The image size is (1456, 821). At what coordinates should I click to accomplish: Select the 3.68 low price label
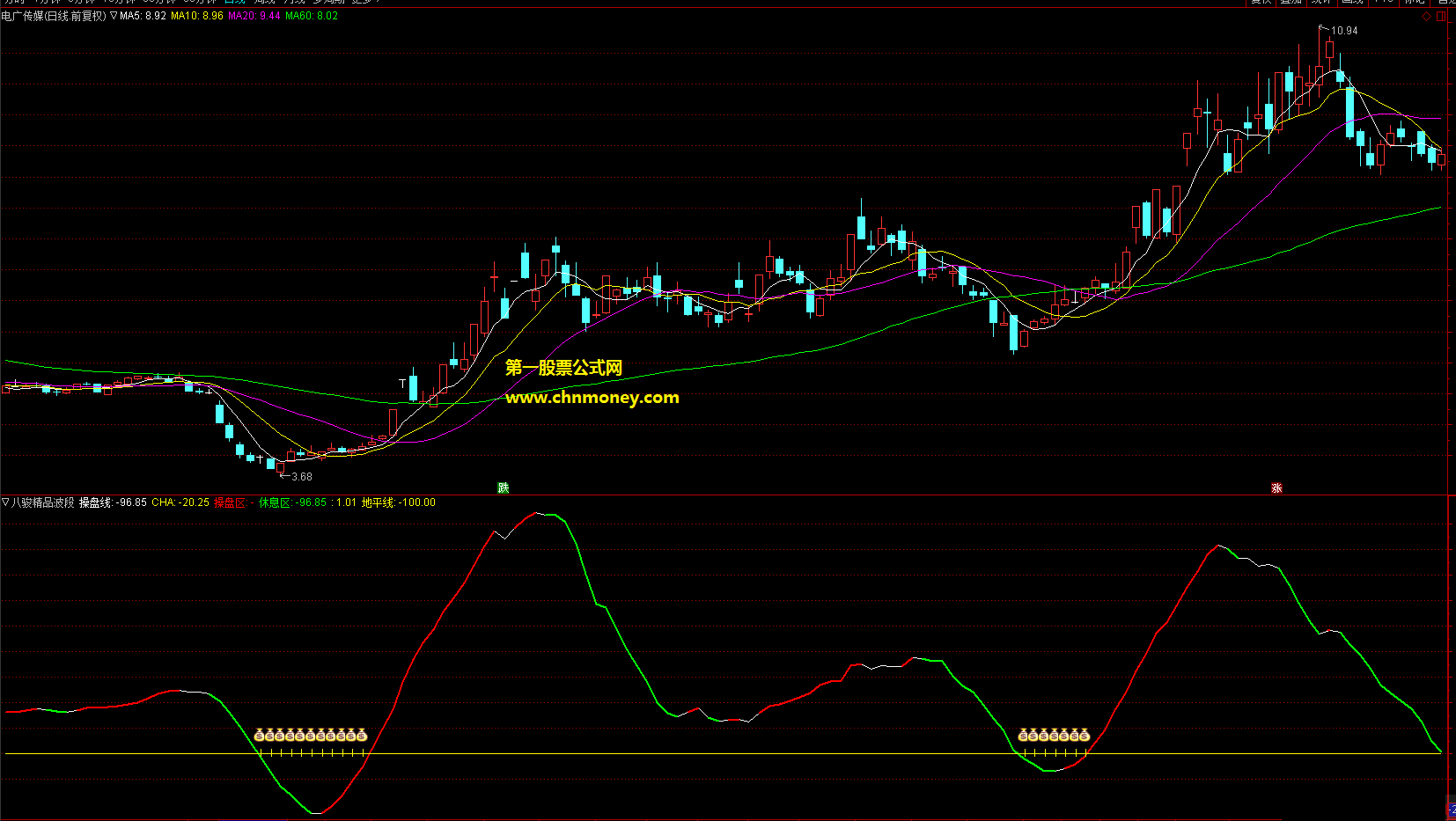pyautogui.click(x=302, y=477)
